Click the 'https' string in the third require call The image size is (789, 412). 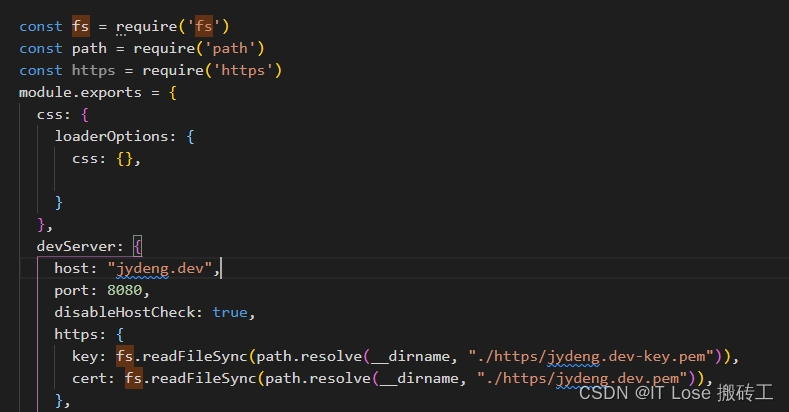point(243,70)
